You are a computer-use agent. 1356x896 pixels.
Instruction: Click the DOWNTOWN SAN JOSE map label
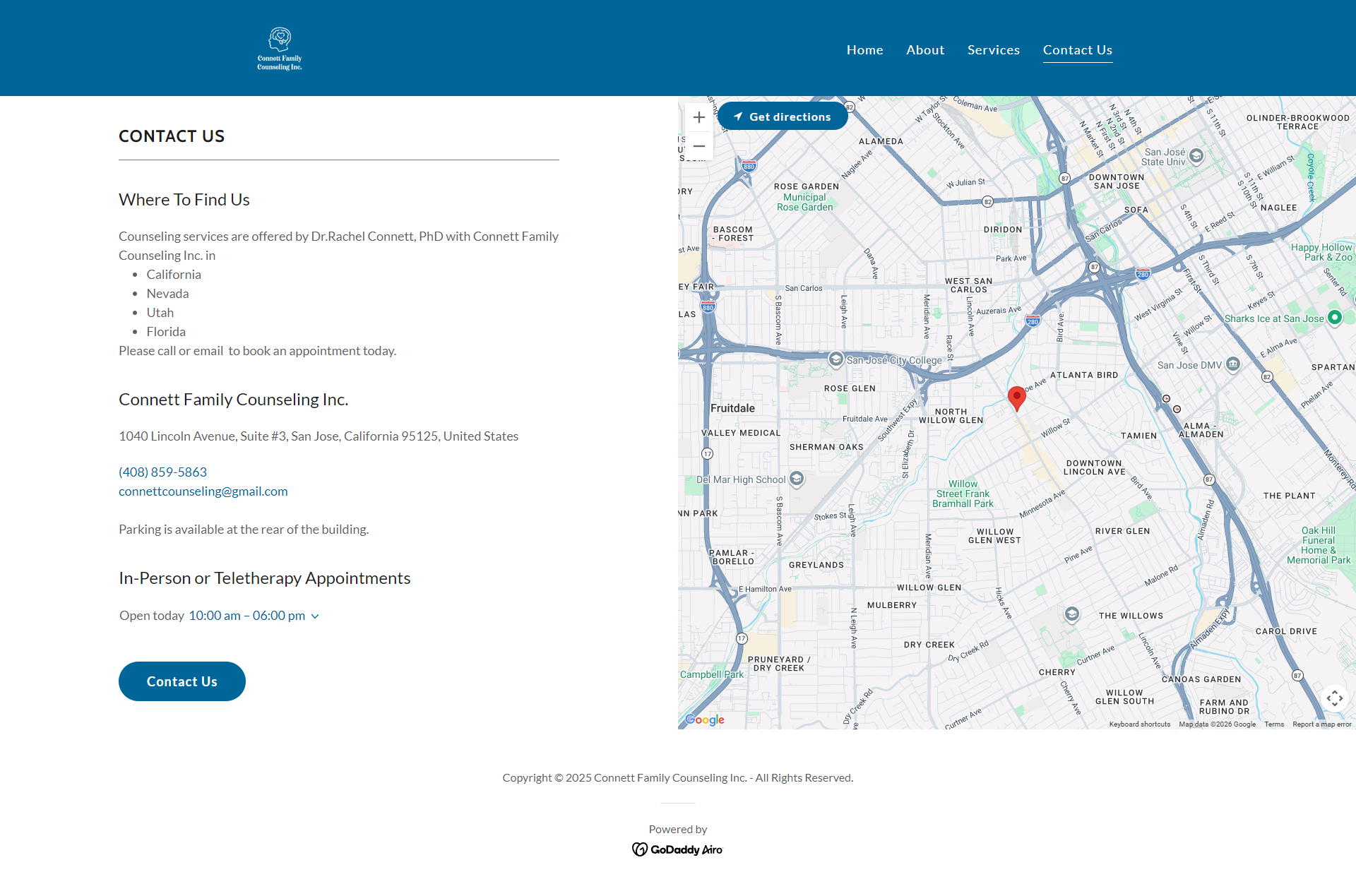(1117, 181)
